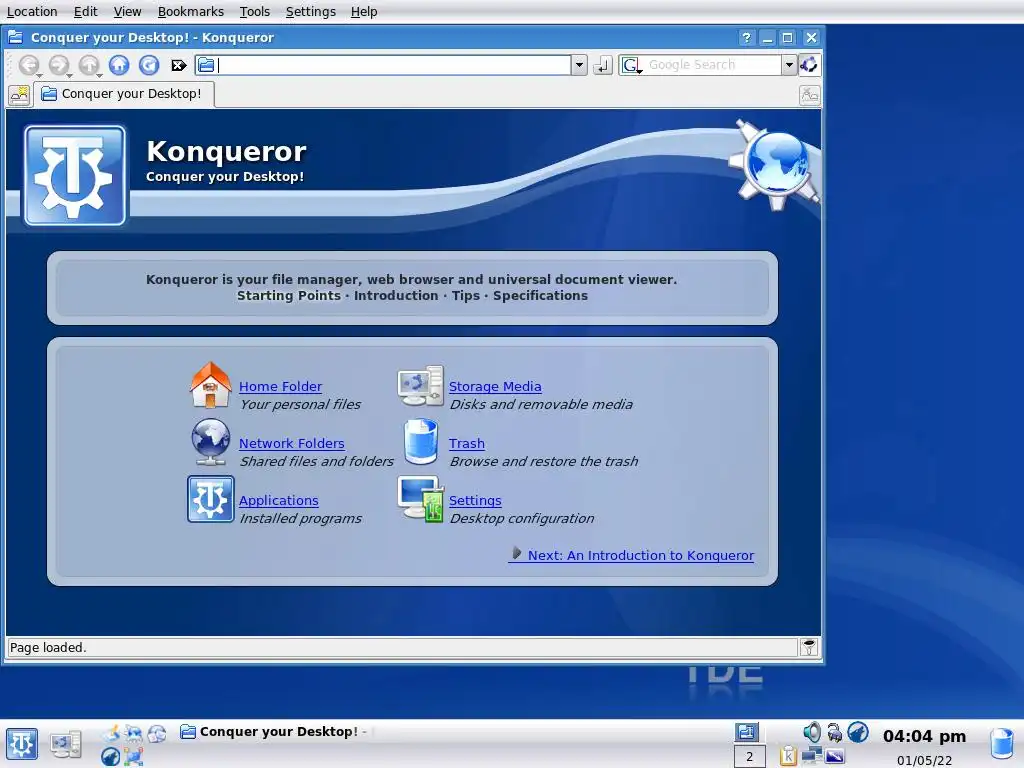
Task: Open the View menu
Action: [x=127, y=12]
